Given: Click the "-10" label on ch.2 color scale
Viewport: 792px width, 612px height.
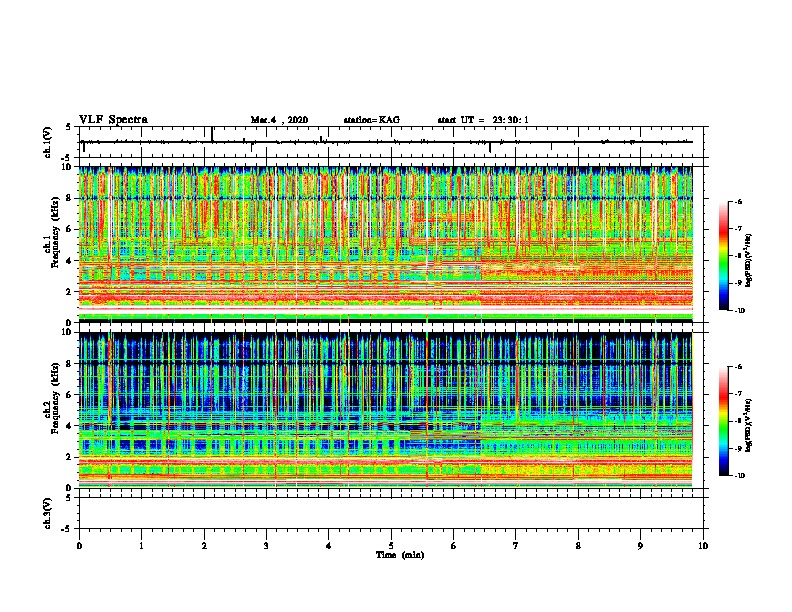Looking at the screenshot, I should [739, 476].
